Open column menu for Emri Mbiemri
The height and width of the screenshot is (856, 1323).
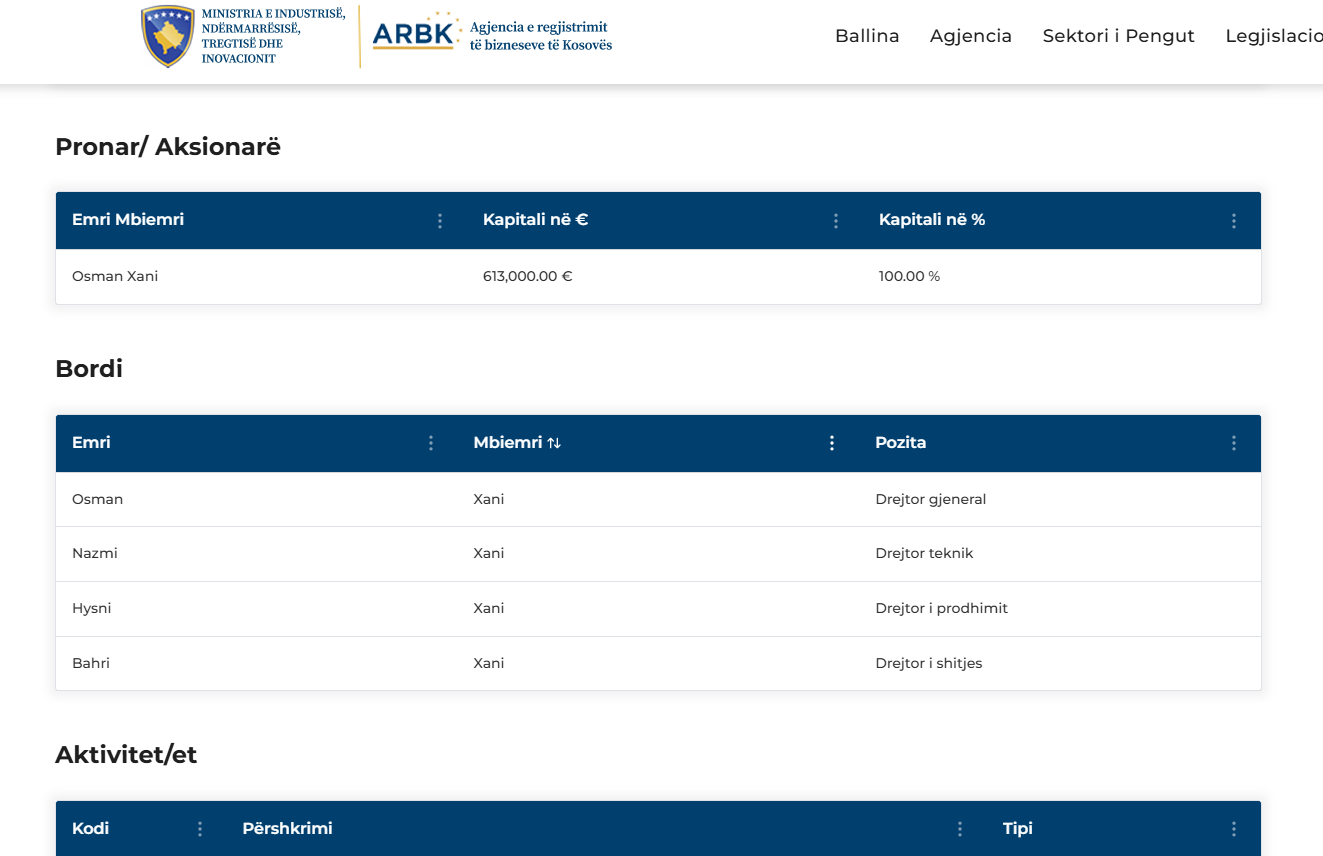(x=440, y=221)
